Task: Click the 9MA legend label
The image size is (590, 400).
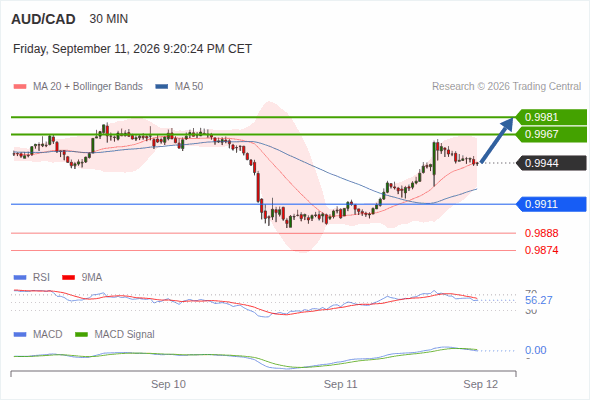Action: (x=92, y=278)
